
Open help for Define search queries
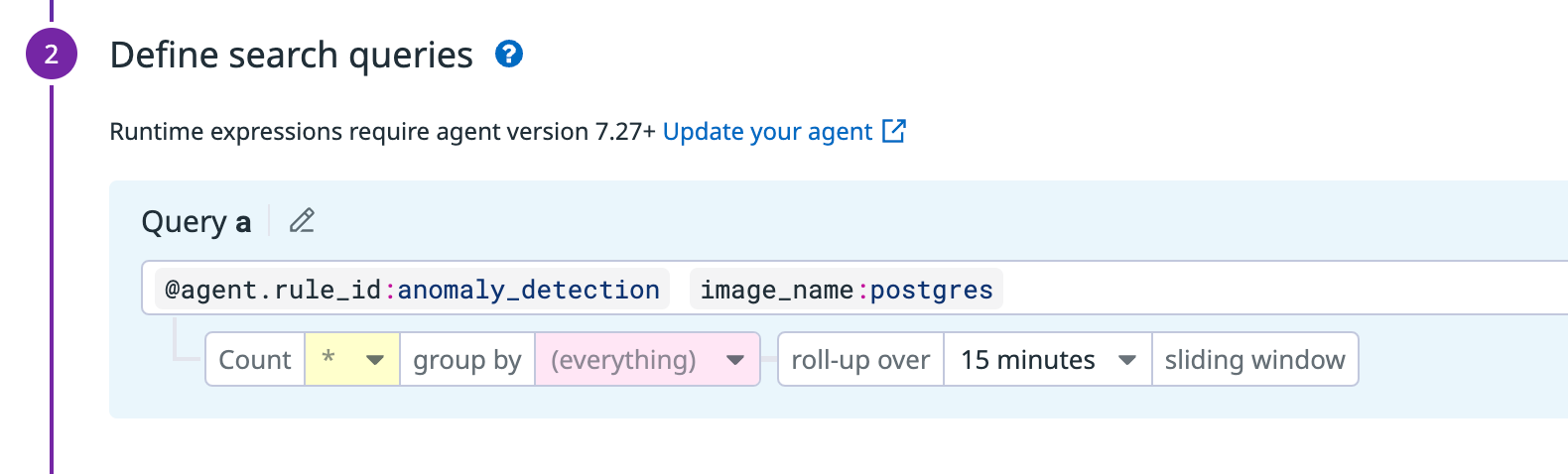pos(509,54)
